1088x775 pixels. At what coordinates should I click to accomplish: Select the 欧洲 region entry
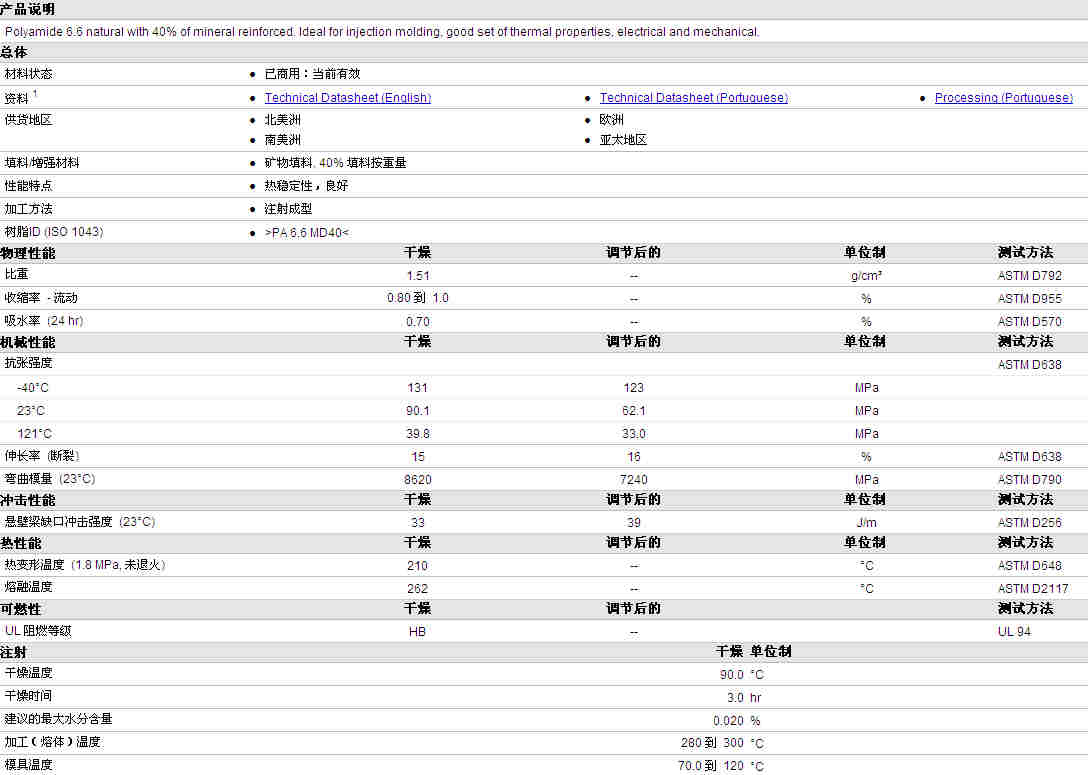point(611,119)
